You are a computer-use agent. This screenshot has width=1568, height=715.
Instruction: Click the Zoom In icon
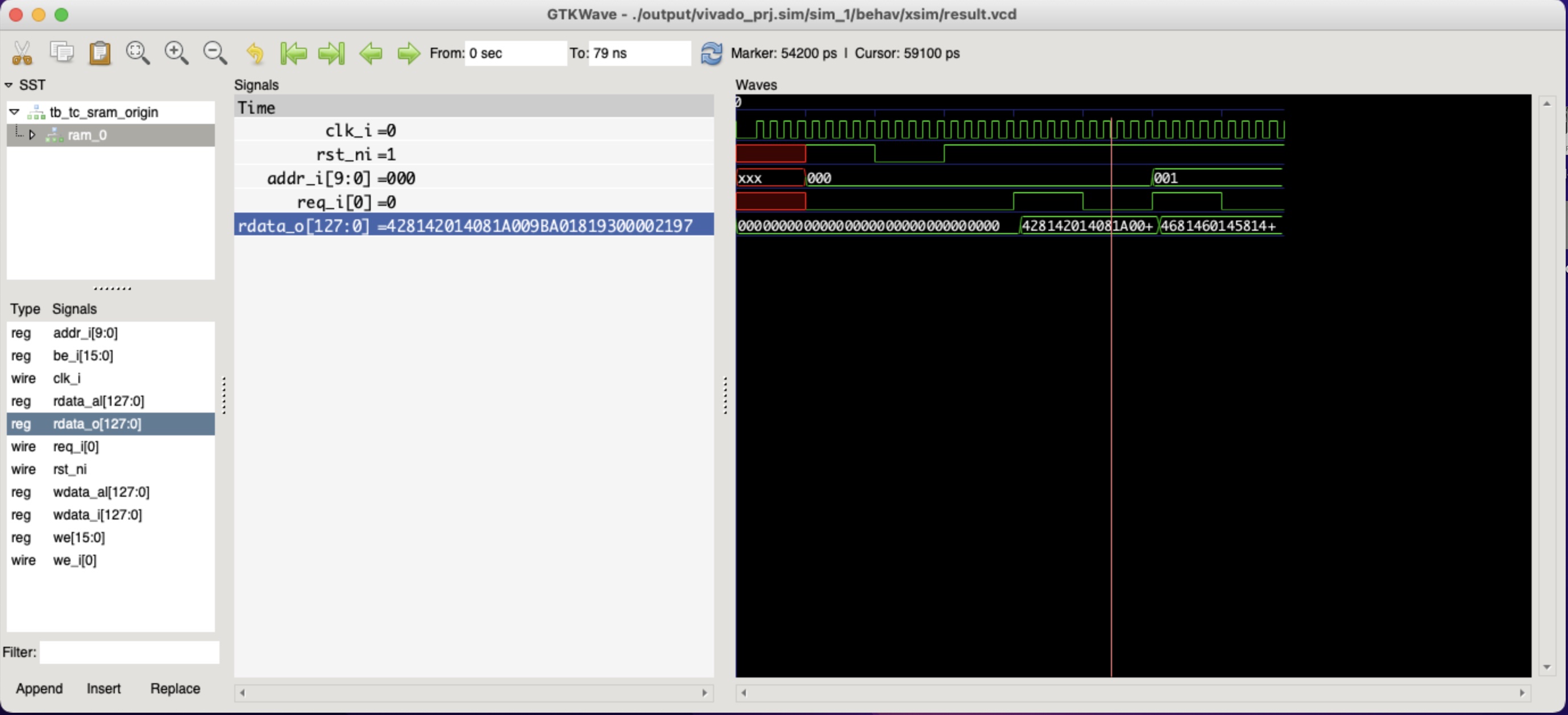point(176,53)
